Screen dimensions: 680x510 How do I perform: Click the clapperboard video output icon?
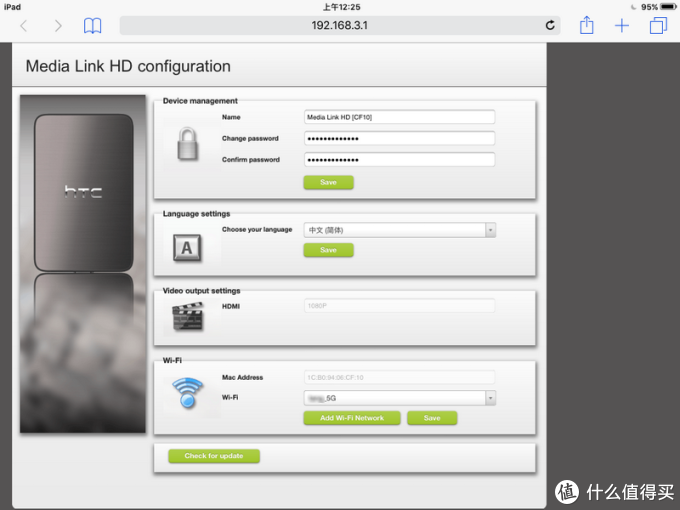187,316
